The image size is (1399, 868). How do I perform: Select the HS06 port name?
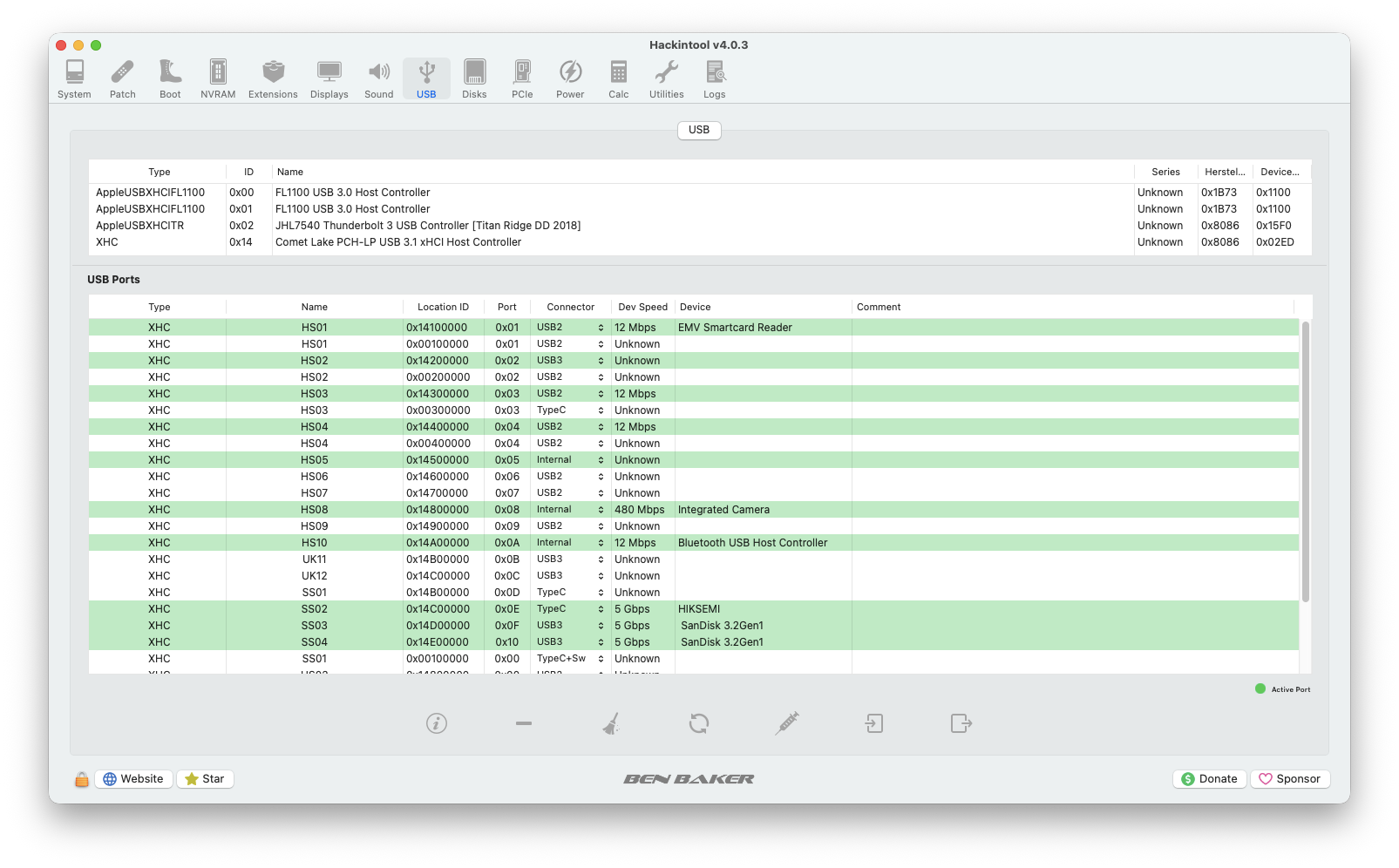(315, 477)
